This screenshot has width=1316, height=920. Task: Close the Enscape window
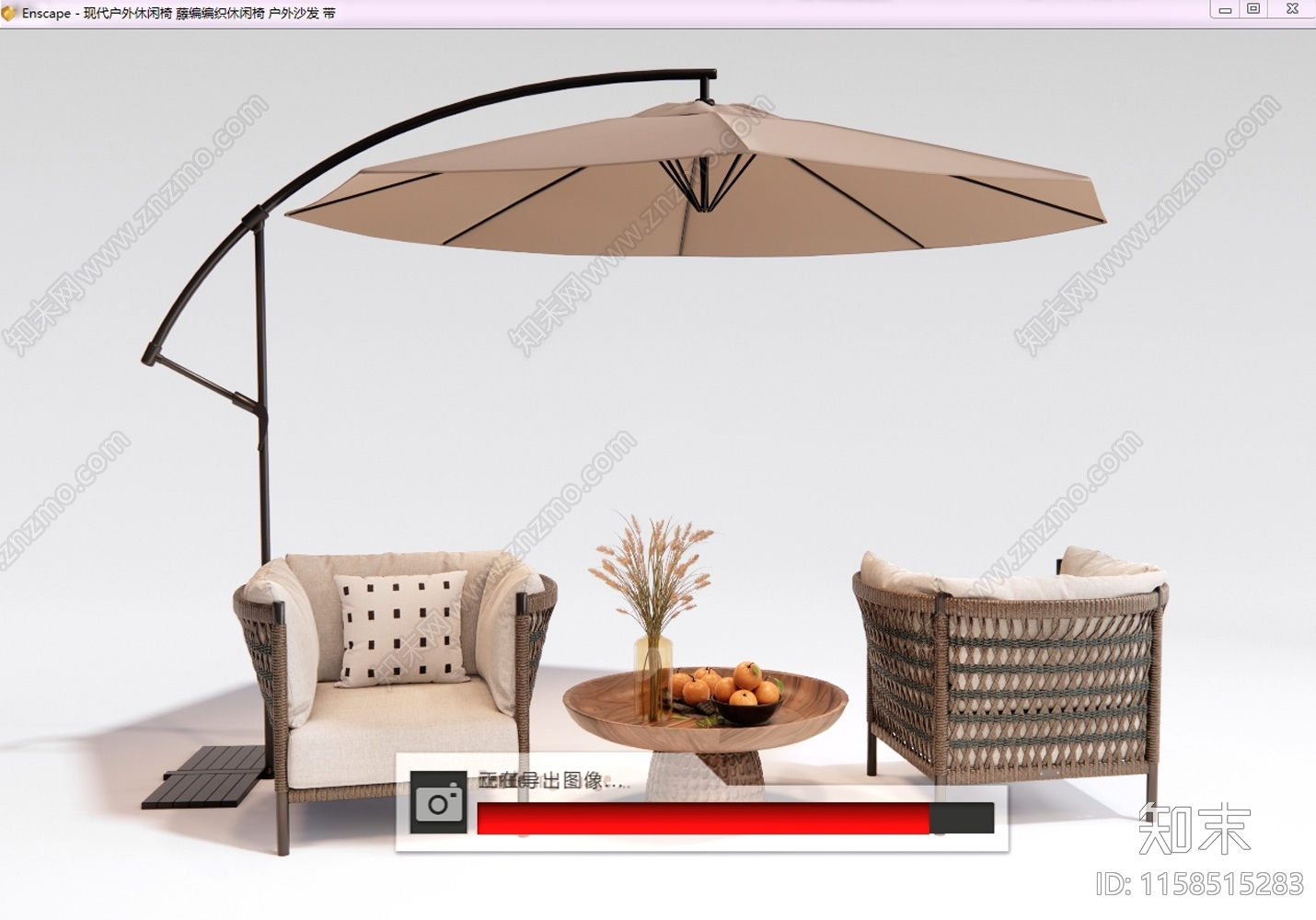(1292, 9)
